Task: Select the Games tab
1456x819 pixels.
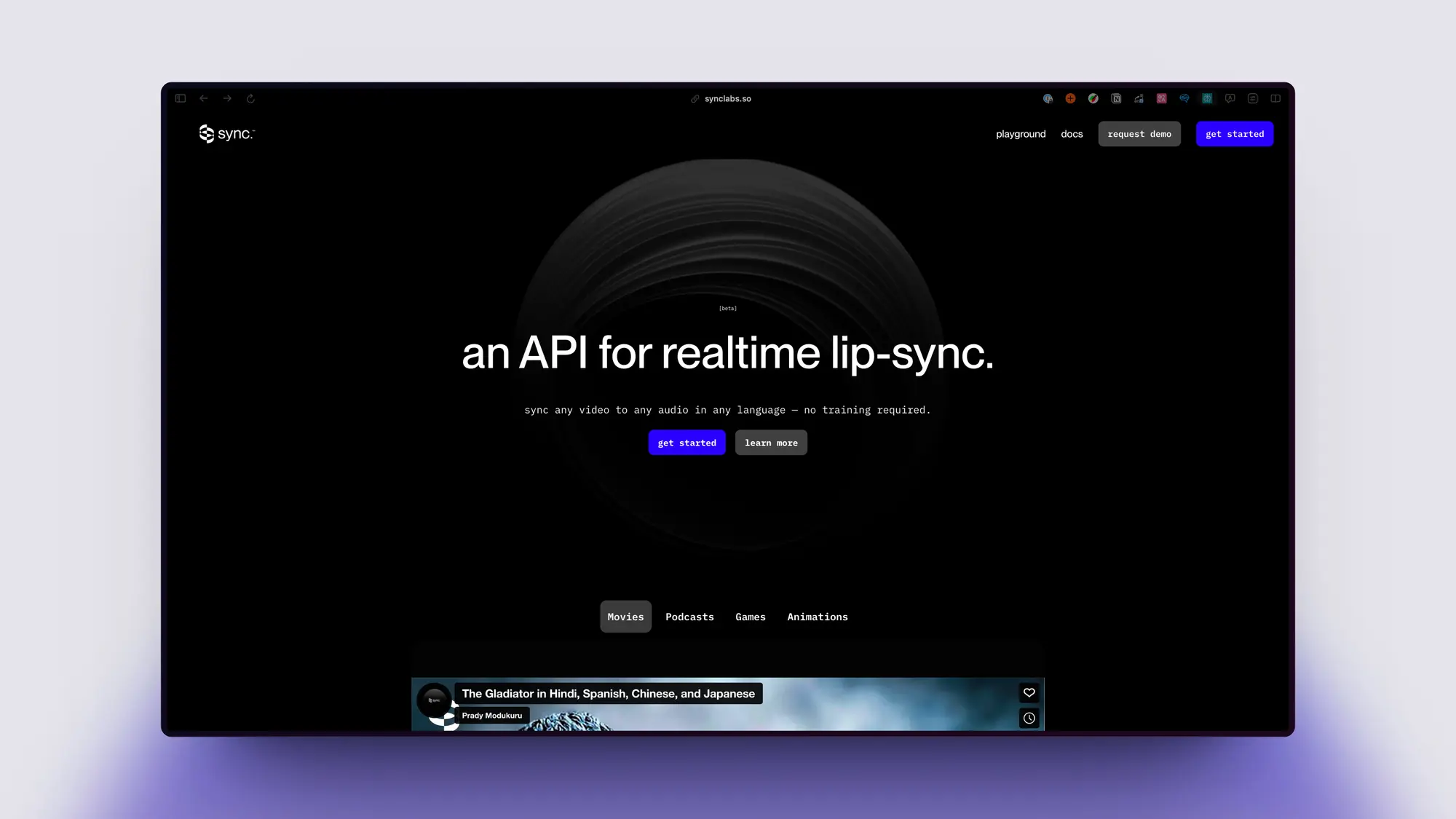Action: (x=751, y=617)
